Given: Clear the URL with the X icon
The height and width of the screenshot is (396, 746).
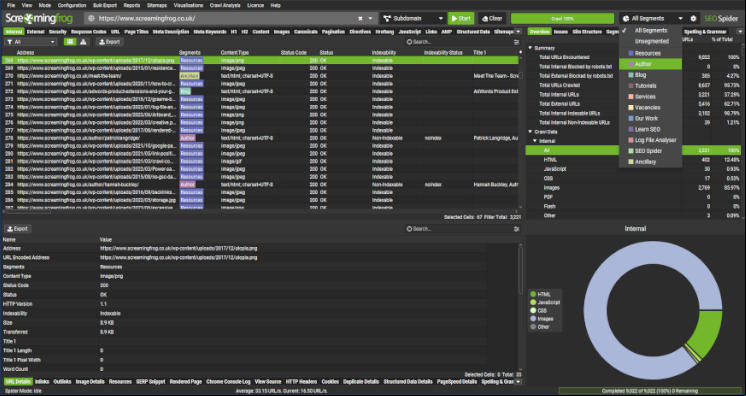Looking at the screenshot, I should [360, 19].
